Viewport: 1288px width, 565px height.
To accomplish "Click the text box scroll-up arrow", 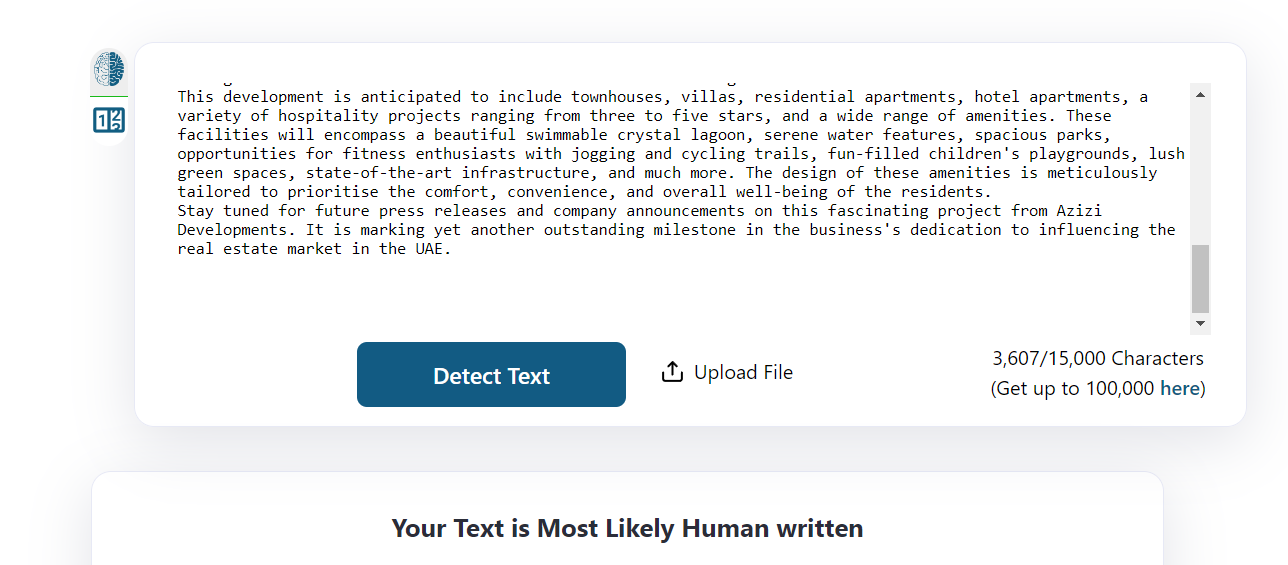I will [x=1200, y=94].
